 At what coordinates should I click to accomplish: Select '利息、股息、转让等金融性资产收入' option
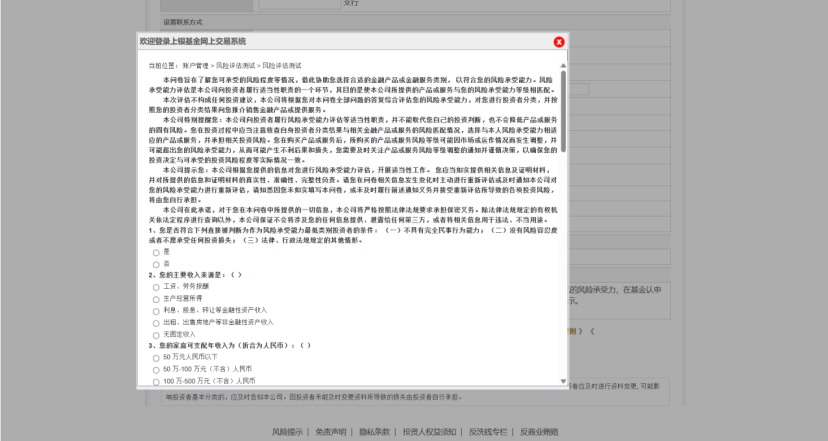point(155,310)
